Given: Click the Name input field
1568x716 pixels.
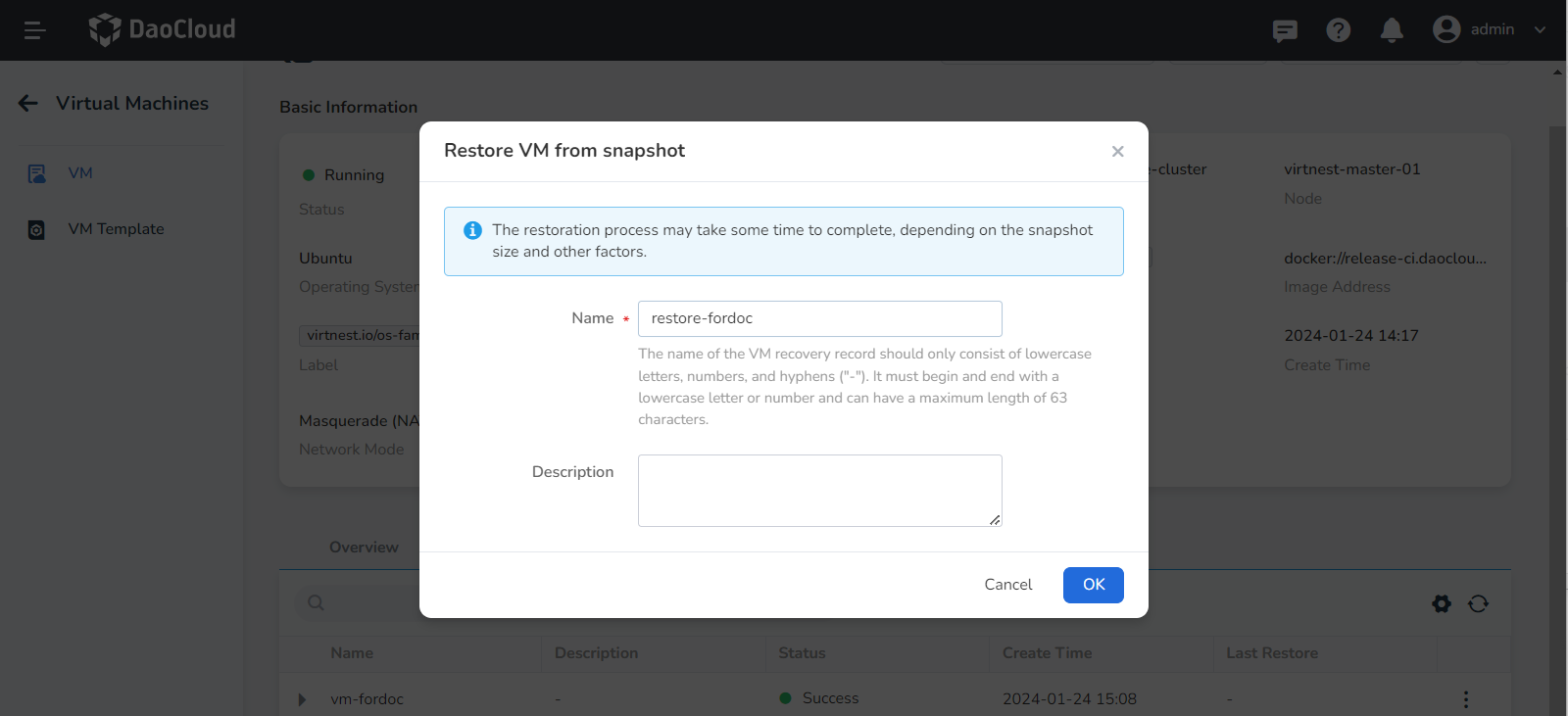Looking at the screenshot, I should click(819, 318).
